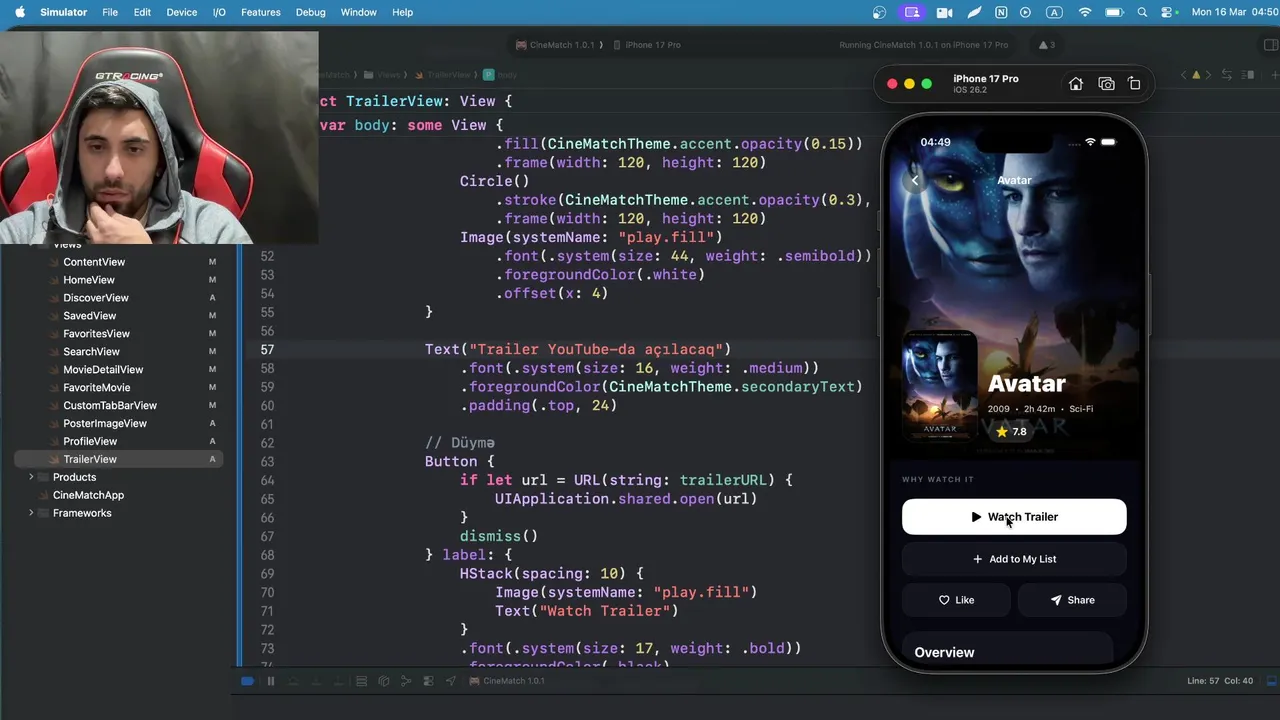Click the video camera menu bar icon
Image resolution: width=1280 pixels, height=720 pixels.
click(944, 12)
